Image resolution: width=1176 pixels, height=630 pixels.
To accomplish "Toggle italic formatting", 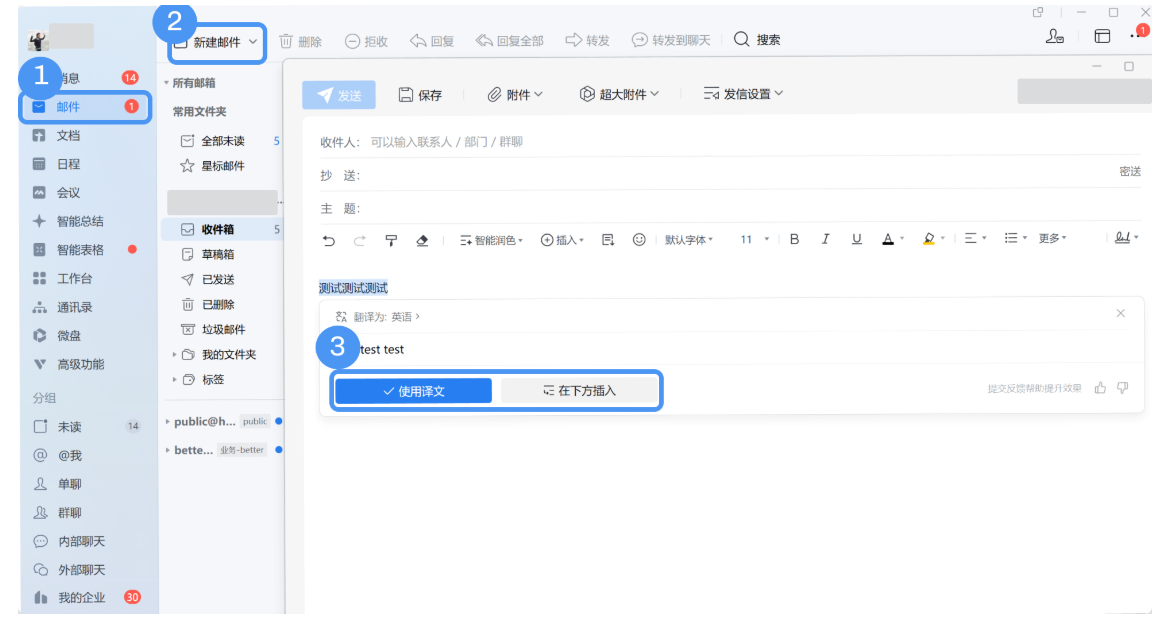I will click(825, 239).
